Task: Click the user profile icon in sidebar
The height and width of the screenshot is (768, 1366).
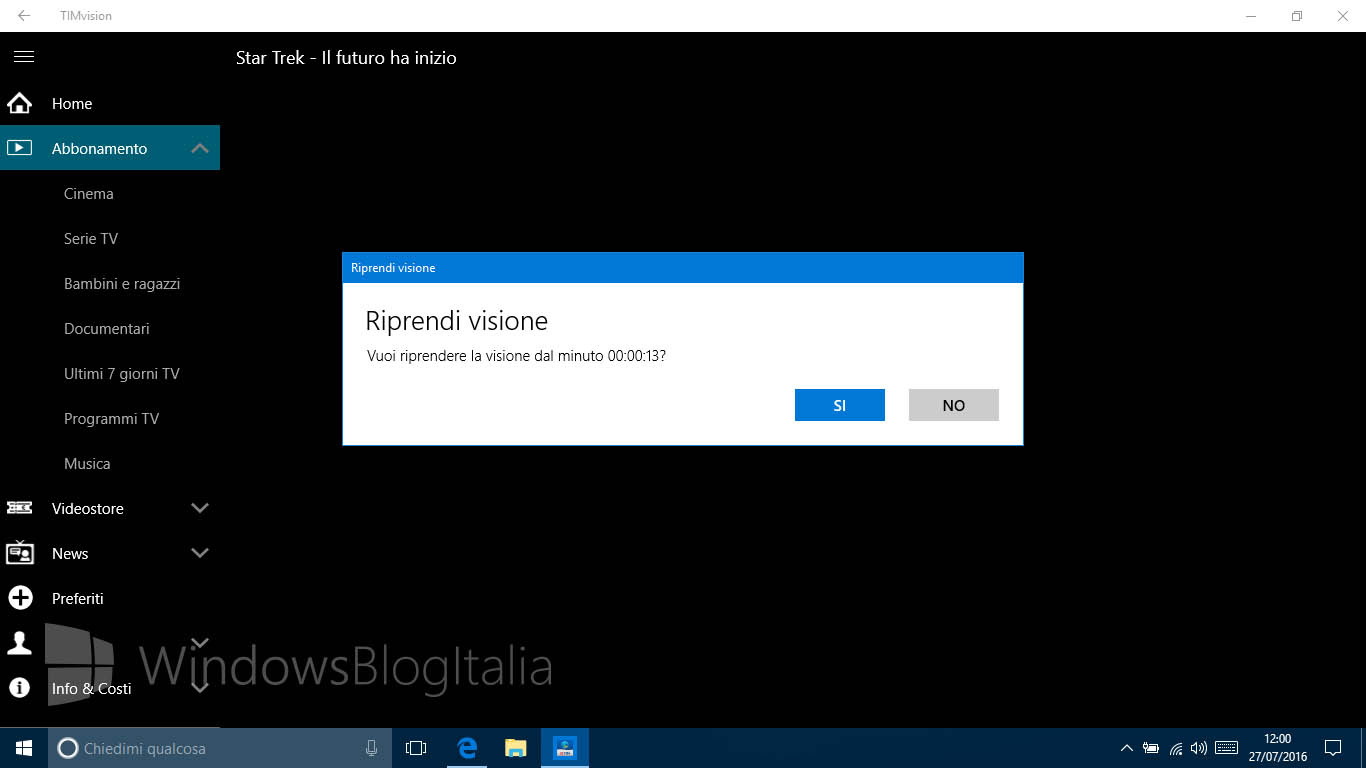Action: 20,643
